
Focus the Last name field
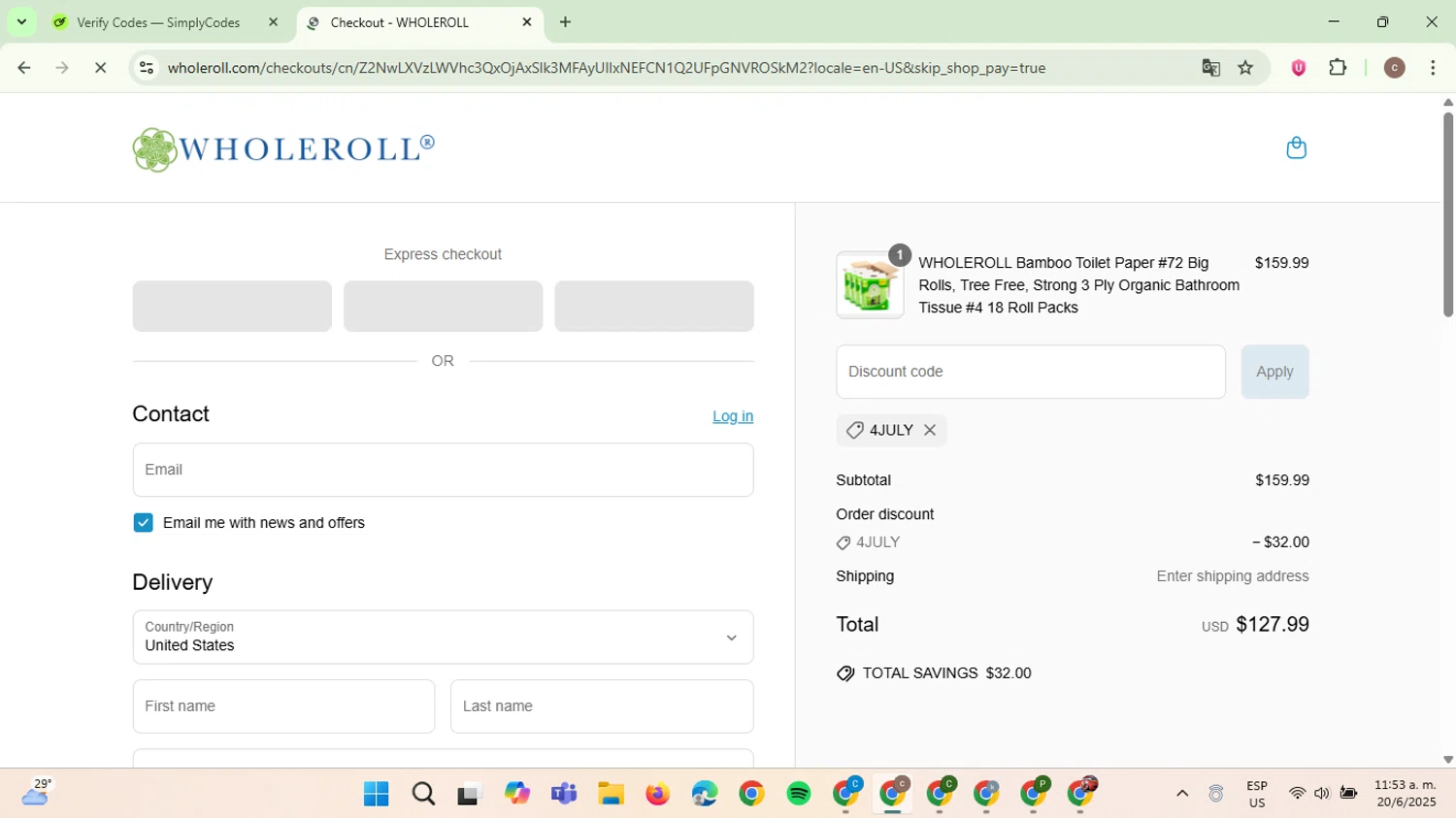pos(602,706)
